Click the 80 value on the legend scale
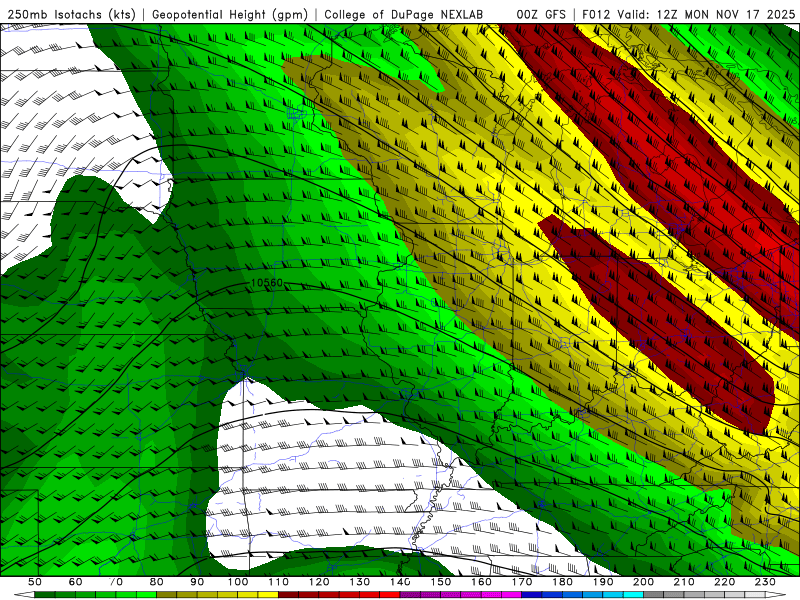The height and width of the screenshot is (600, 800). pyautogui.click(x=156, y=582)
